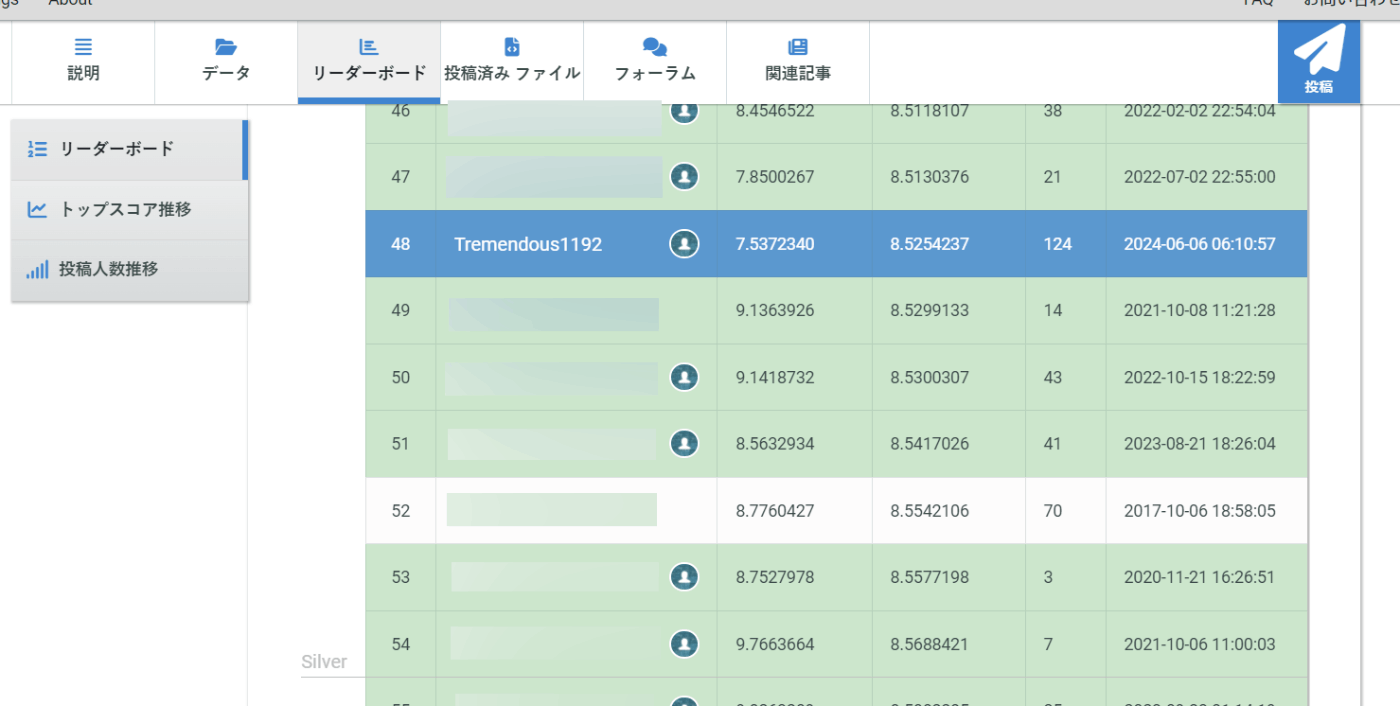
Task: Open トップスコア推移 in the sidebar
Action: pyautogui.click(x=129, y=210)
